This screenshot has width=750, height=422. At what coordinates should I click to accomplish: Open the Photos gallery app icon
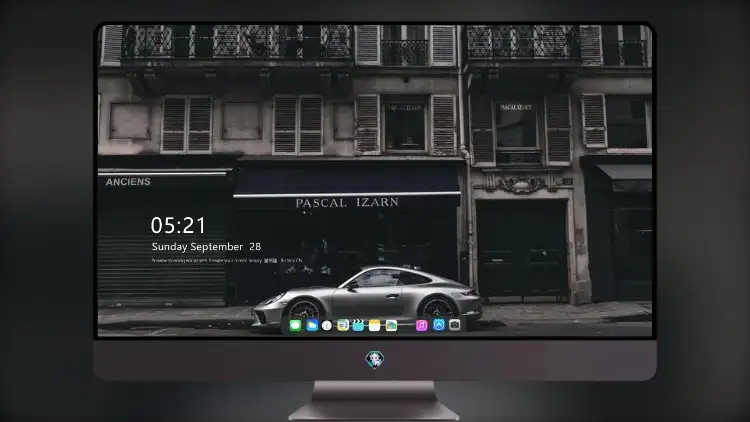pyautogui.click(x=391, y=326)
